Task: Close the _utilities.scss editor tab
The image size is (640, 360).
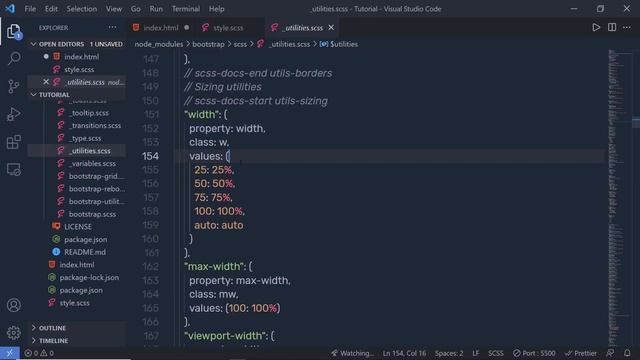Action: 331,27
